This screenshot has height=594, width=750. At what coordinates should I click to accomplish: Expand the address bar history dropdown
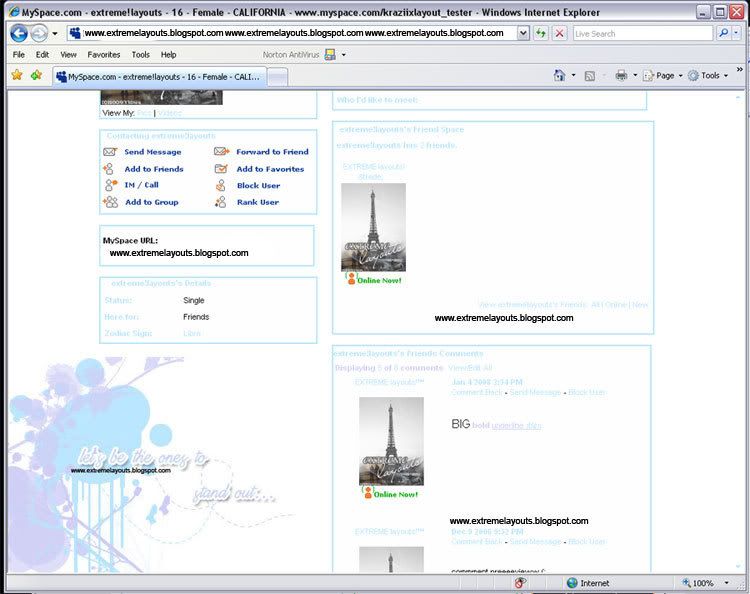pyautogui.click(x=523, y=33)
